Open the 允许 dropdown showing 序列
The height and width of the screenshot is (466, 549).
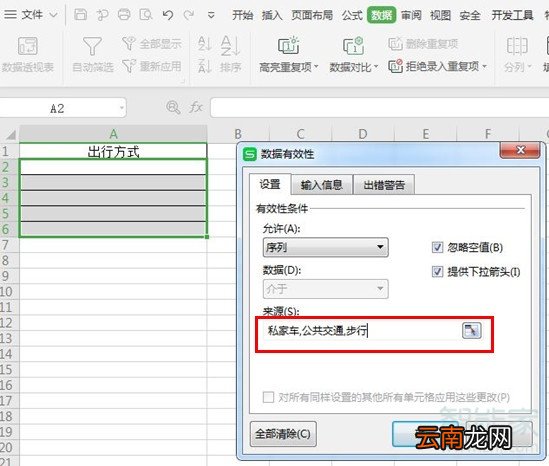pos(325,248)
